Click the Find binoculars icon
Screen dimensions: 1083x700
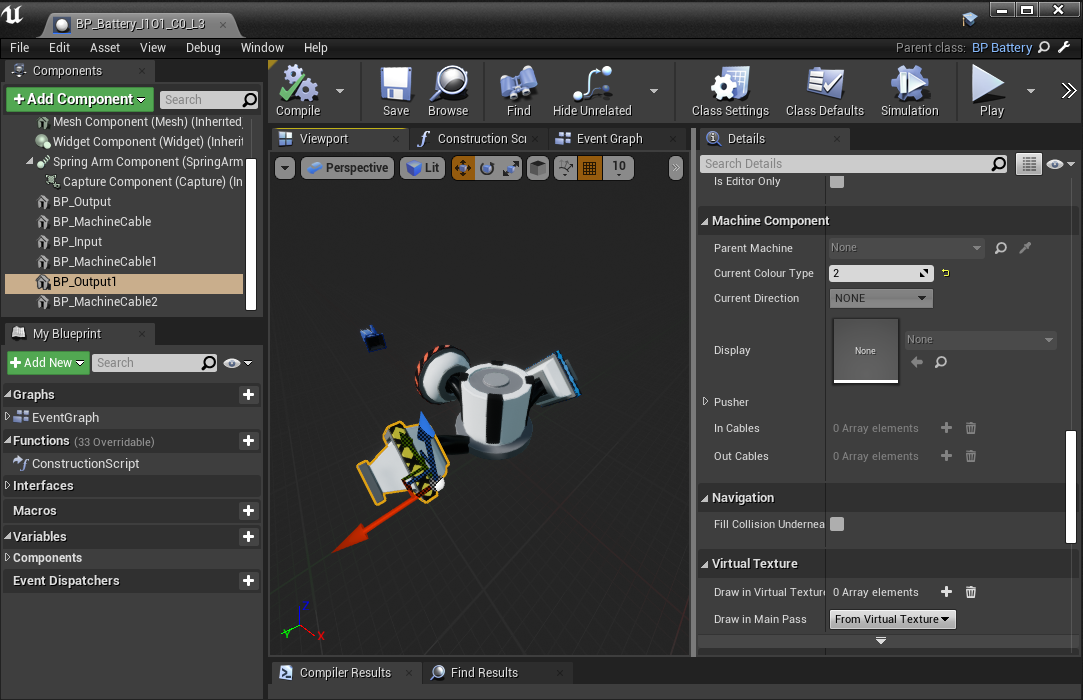(518, 86)
